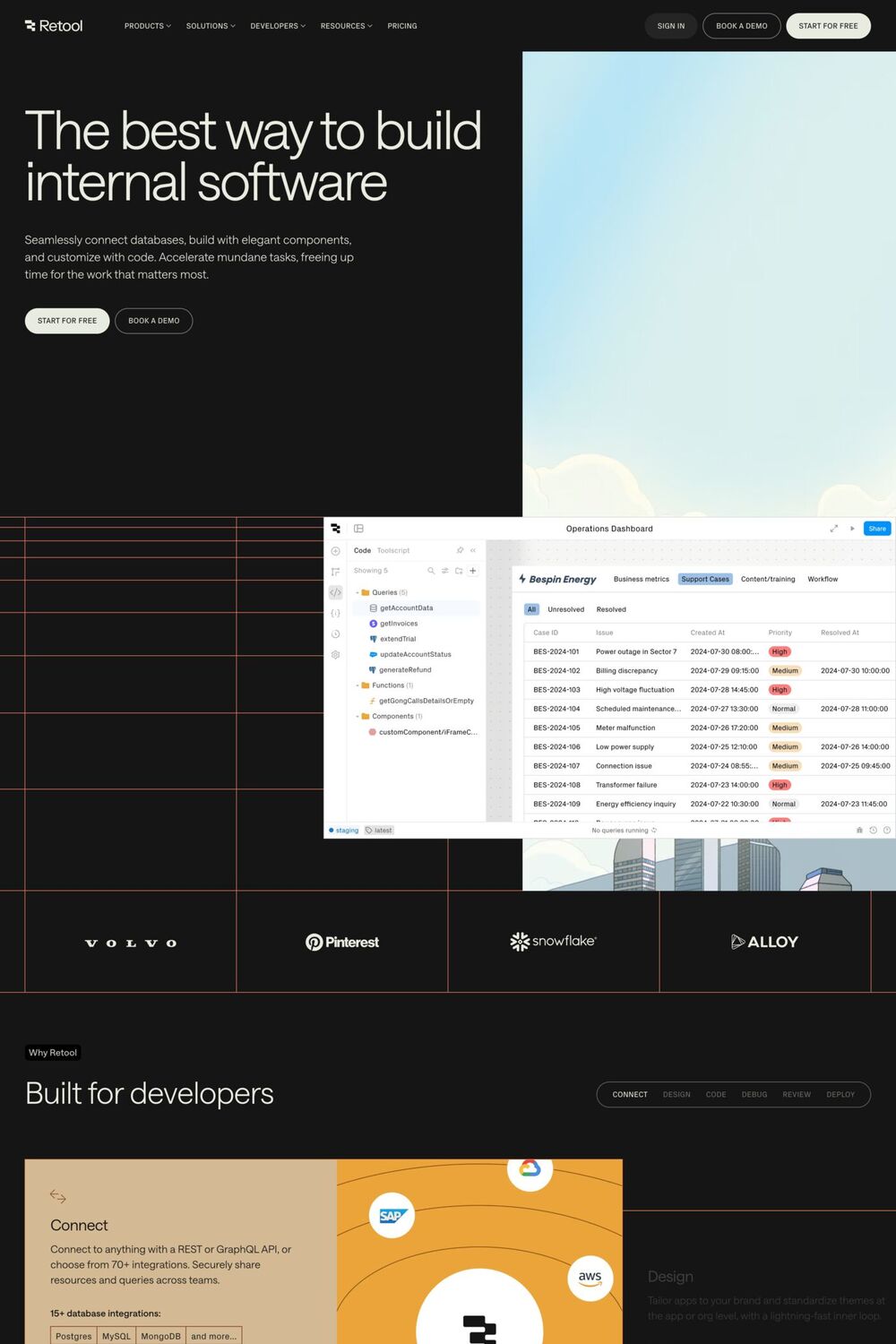Collapse the Queries folder
The height and width of the screenshot is (1344, 896).
(x=358, y=592)
